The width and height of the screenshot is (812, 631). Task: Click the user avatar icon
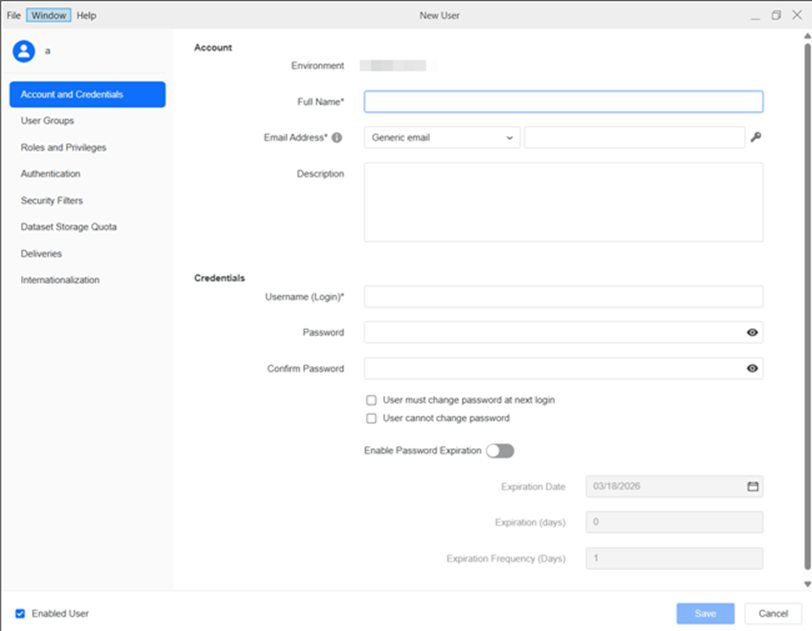coord(23,51)
